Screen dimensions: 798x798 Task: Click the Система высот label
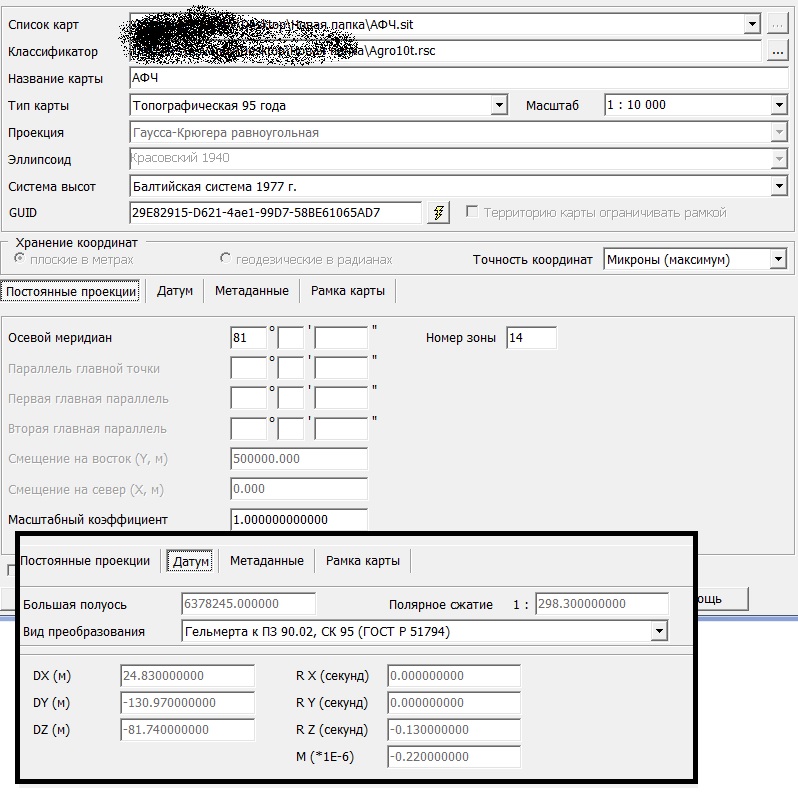click(x=51, y=187)
